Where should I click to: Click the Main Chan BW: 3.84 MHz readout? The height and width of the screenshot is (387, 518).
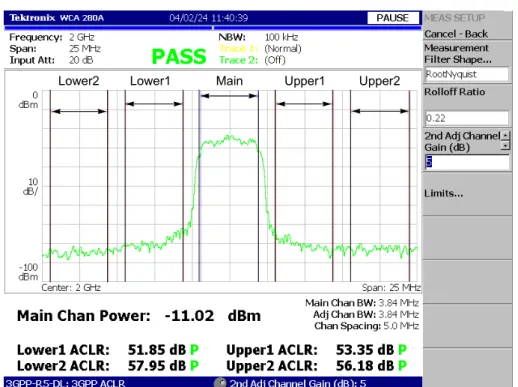point(362,303)
